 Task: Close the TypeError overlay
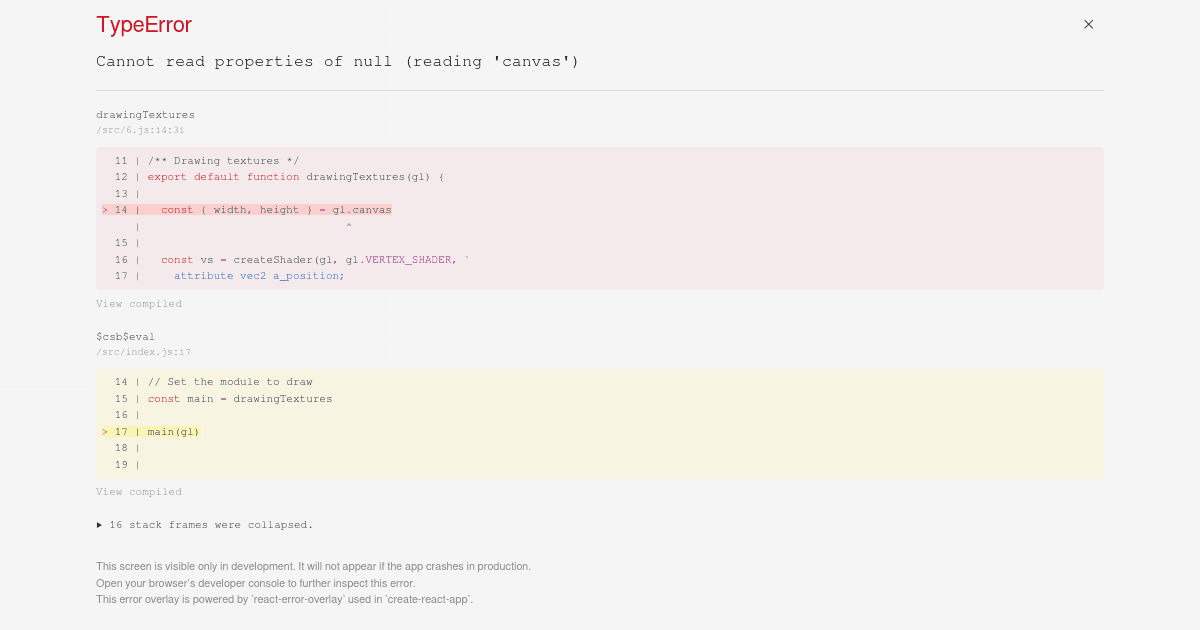[1088, 24]
